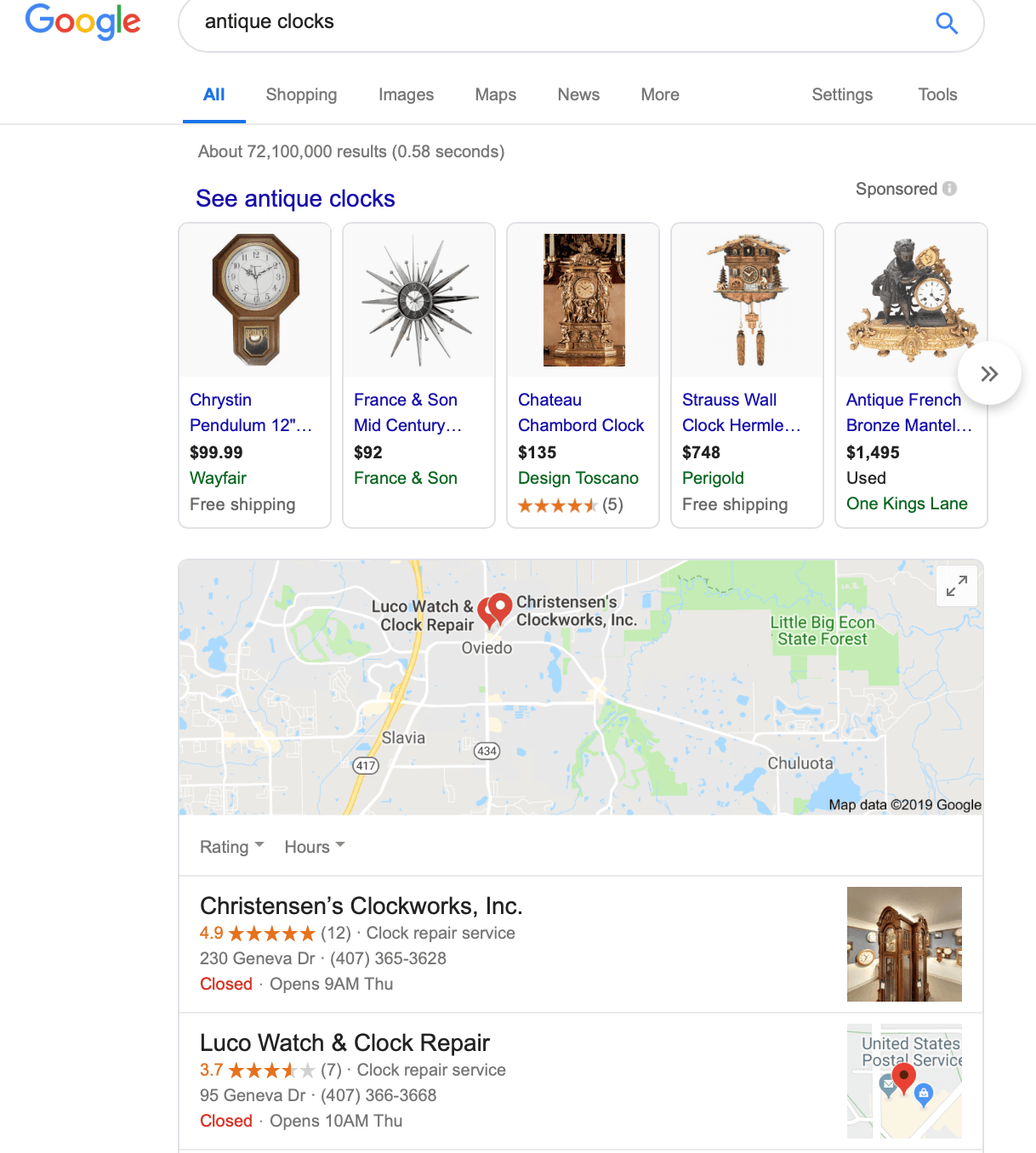
Task: Click the Highway 417 shield on the map
Action: coord(366,765)
